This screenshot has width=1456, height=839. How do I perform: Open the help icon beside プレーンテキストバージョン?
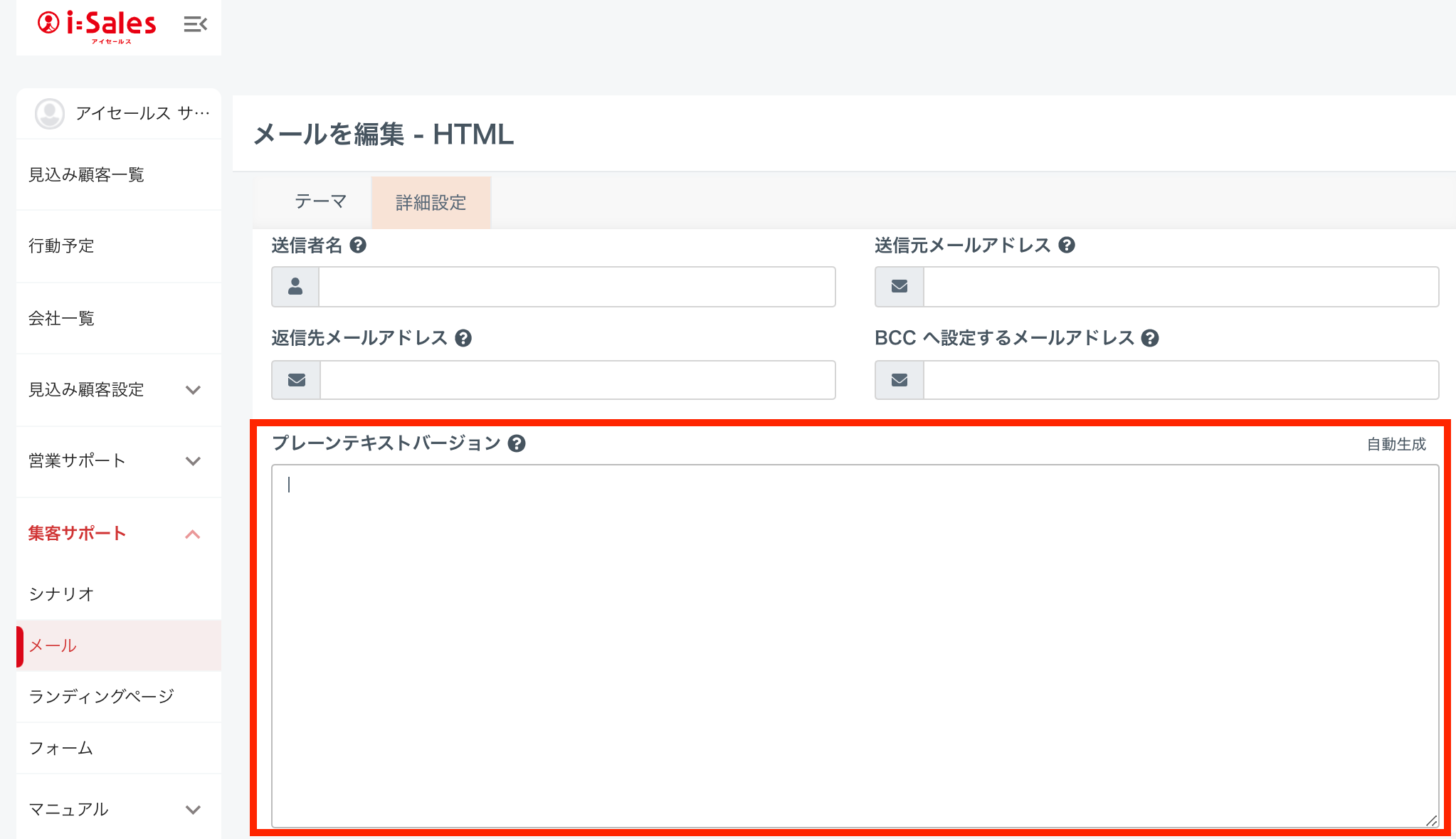point(517,443)
